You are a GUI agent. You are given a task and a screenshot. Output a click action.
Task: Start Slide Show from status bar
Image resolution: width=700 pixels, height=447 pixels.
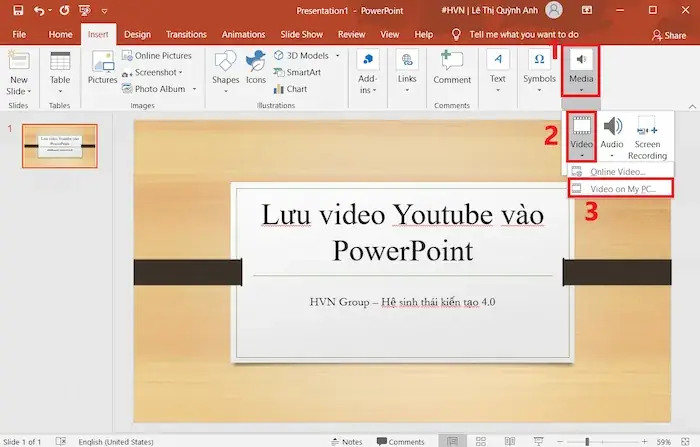[538, 441]
